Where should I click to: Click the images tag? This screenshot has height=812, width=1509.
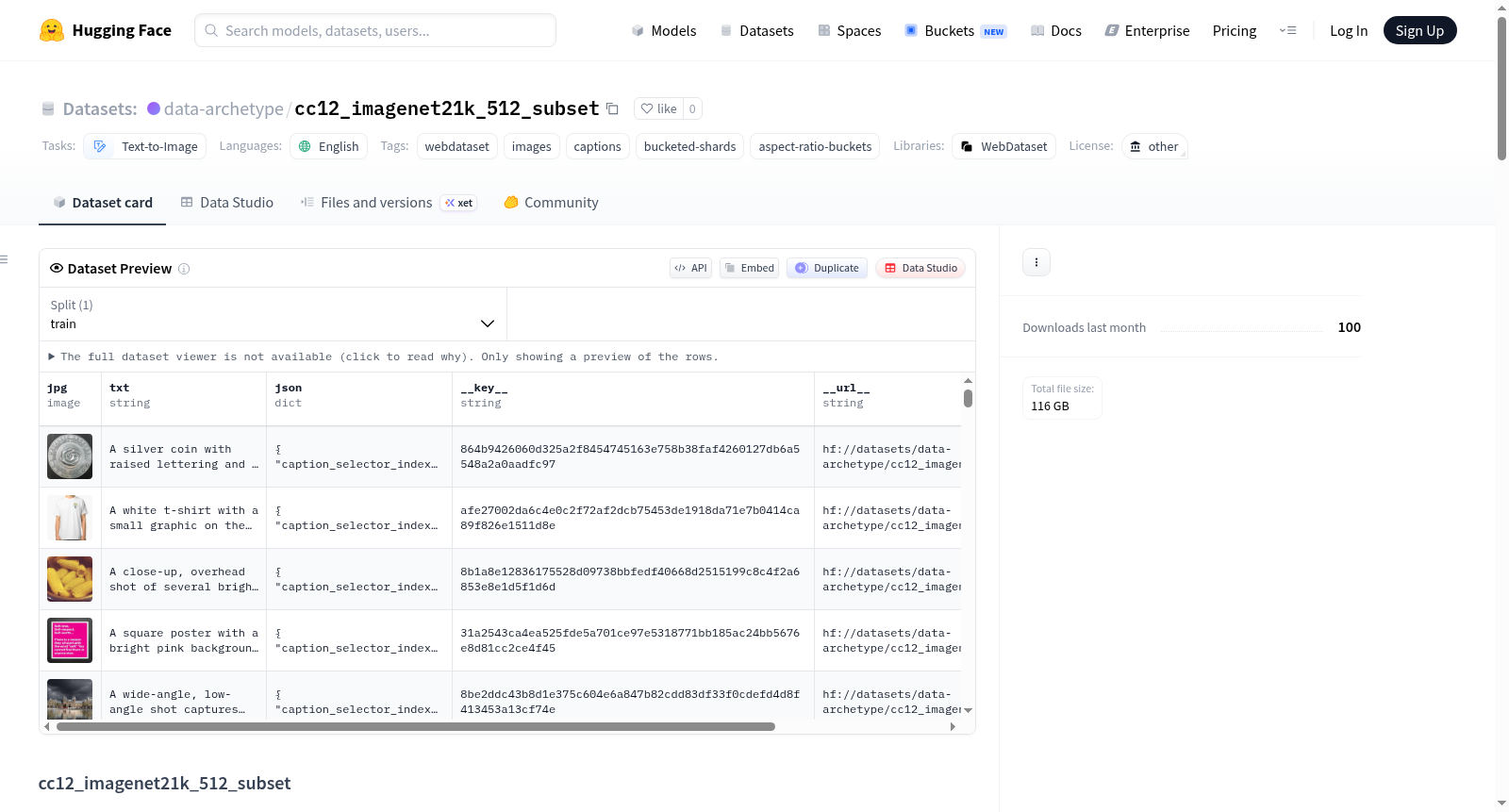coord(532,146)
